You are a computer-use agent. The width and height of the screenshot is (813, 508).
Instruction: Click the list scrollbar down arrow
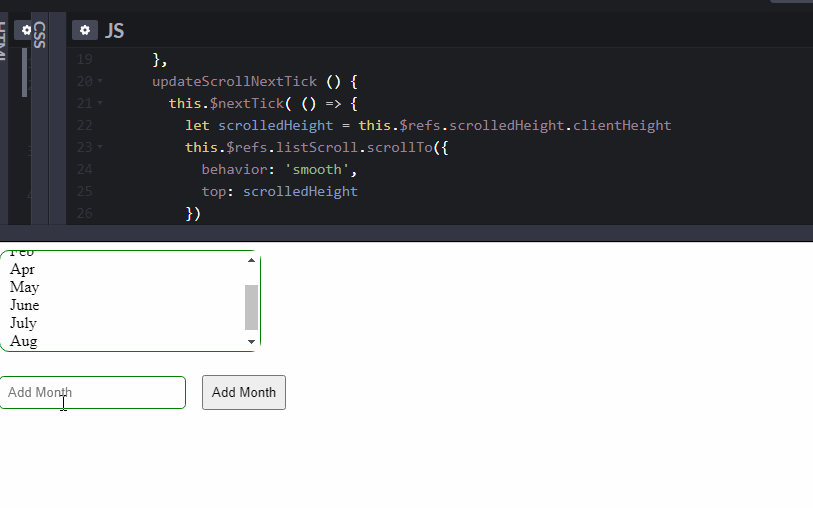point(251,342)
